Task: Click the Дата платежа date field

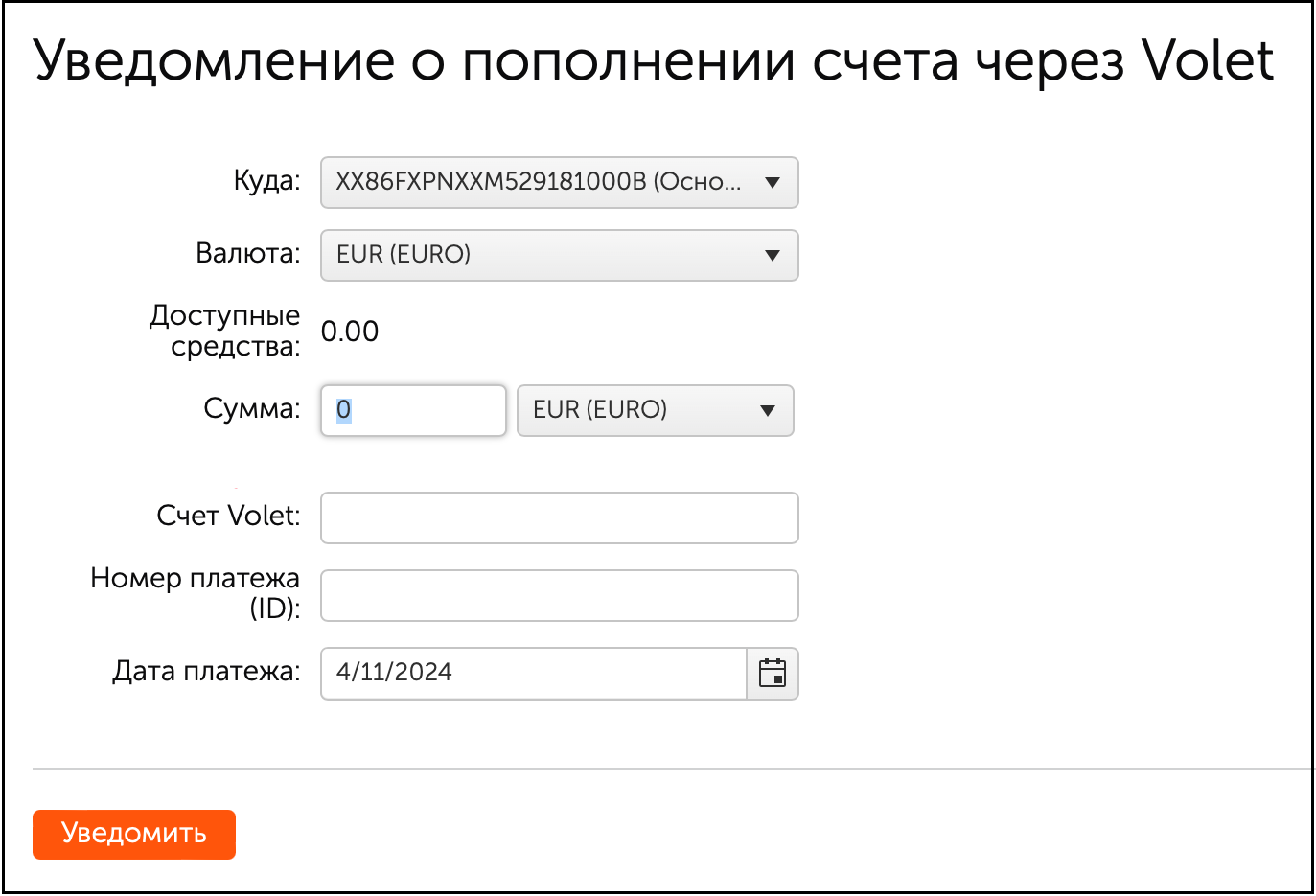Action: click(534, 673)
